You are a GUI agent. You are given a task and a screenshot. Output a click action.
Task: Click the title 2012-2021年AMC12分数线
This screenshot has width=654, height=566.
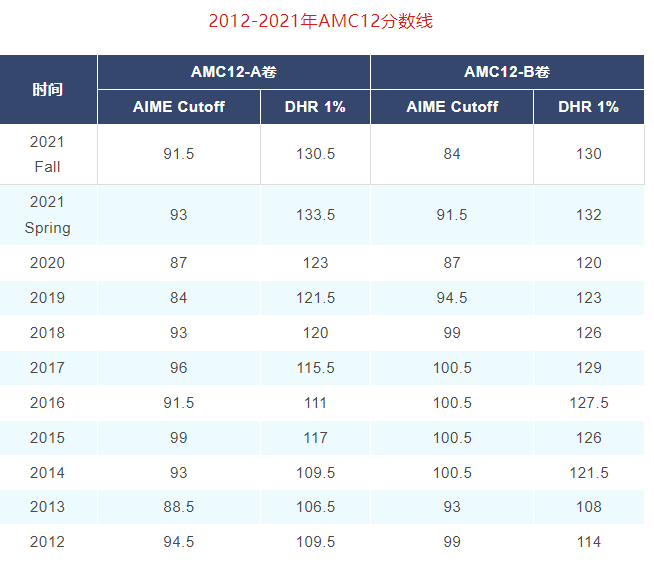point(320,21)
